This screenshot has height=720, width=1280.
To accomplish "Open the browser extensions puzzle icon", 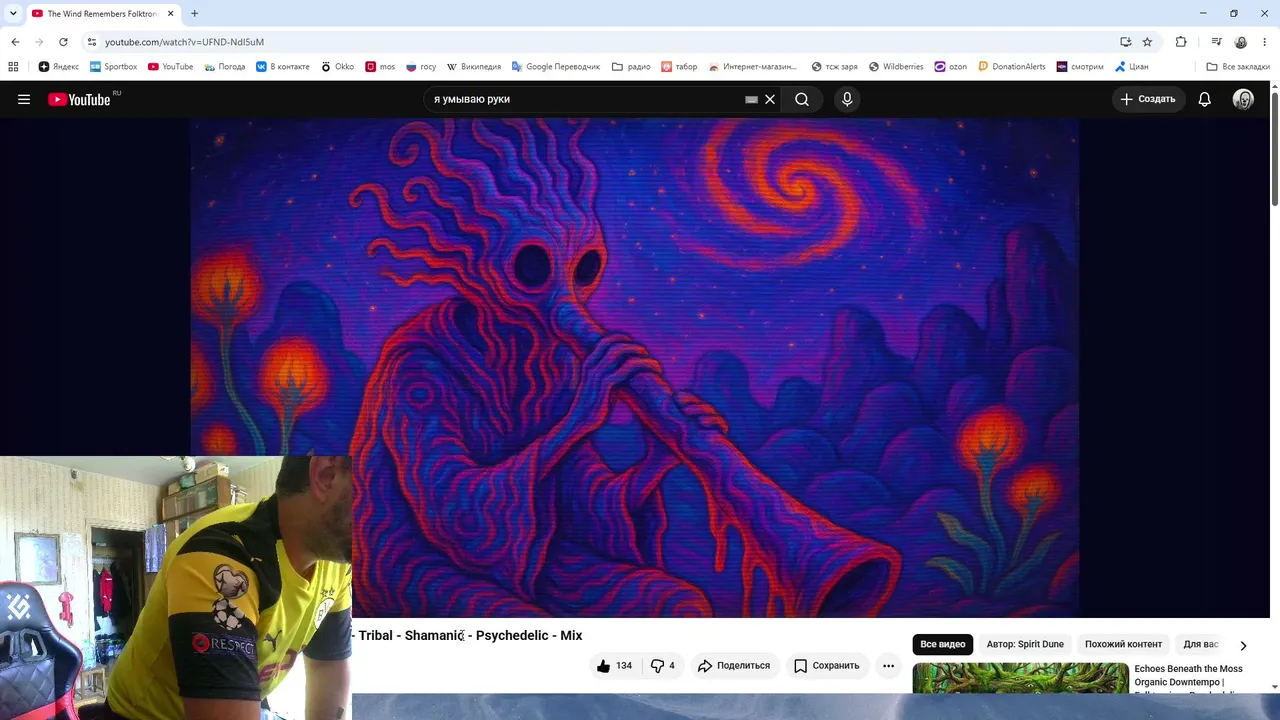I will point(1181,42).
